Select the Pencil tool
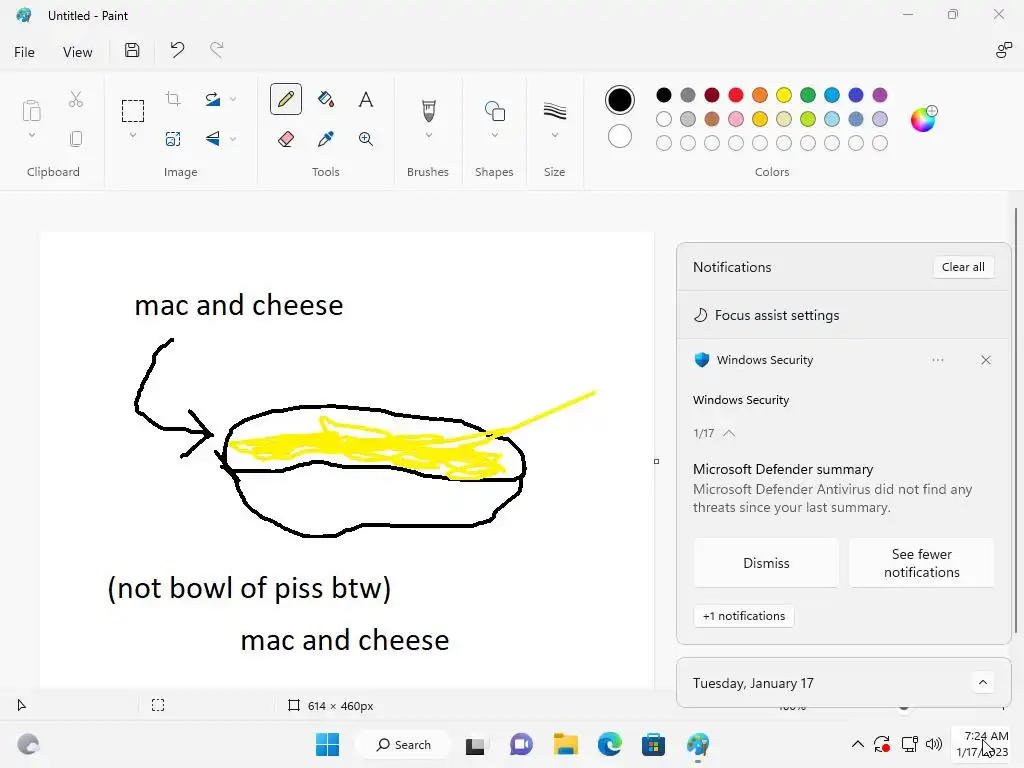 pos(285,99)
